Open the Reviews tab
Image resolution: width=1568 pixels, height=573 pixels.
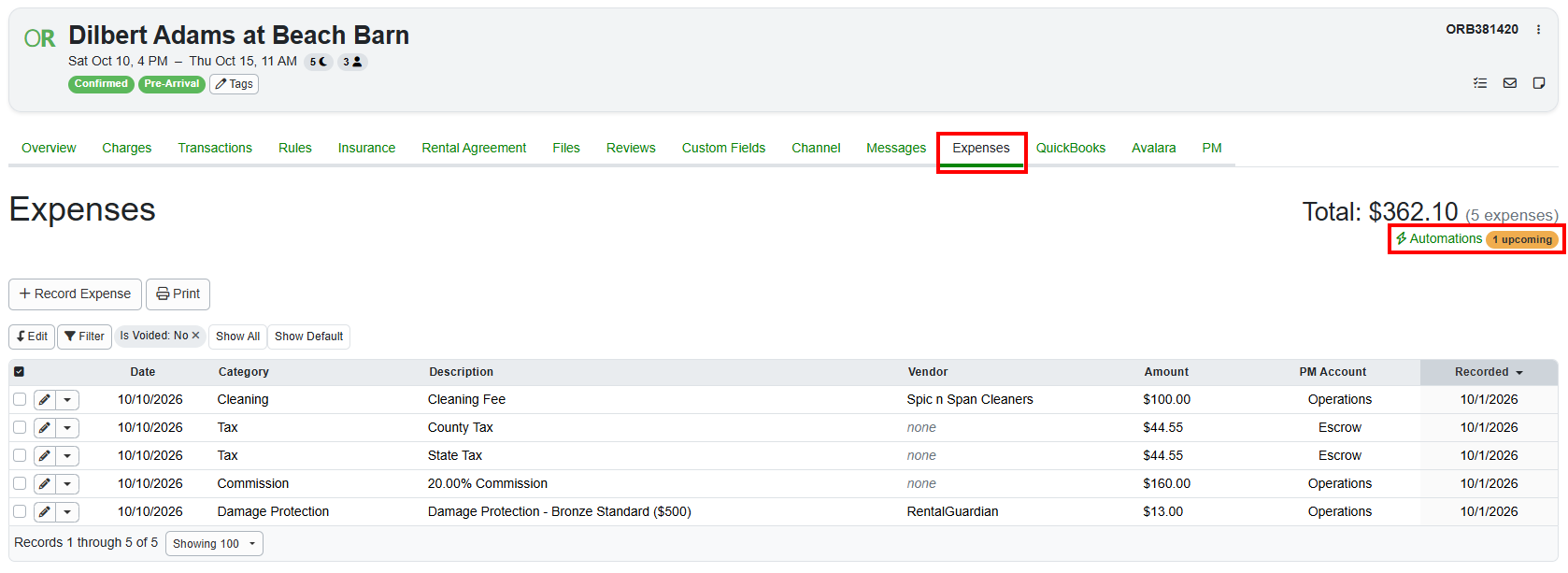tap(631, 148)
